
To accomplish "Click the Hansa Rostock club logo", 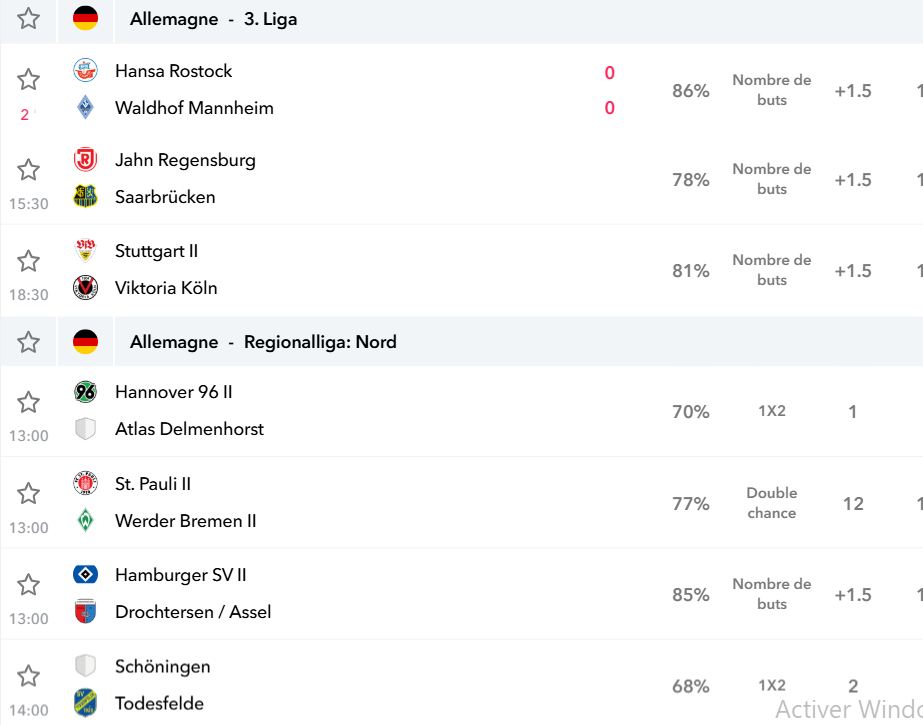I will [x=85, y=71].
